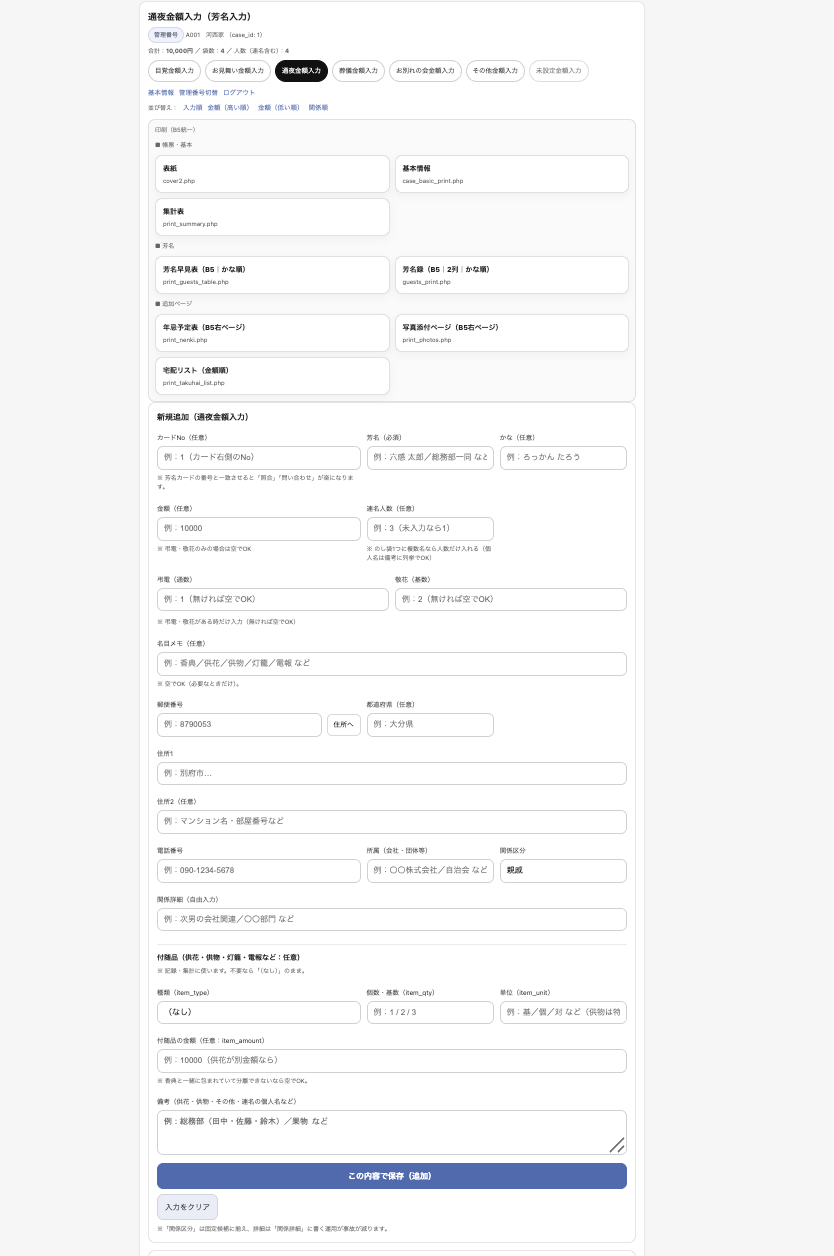This screenshot has width=834, height=1256.
Task: Open the お見舞い金額入力 tab
Action: (238, 71)
